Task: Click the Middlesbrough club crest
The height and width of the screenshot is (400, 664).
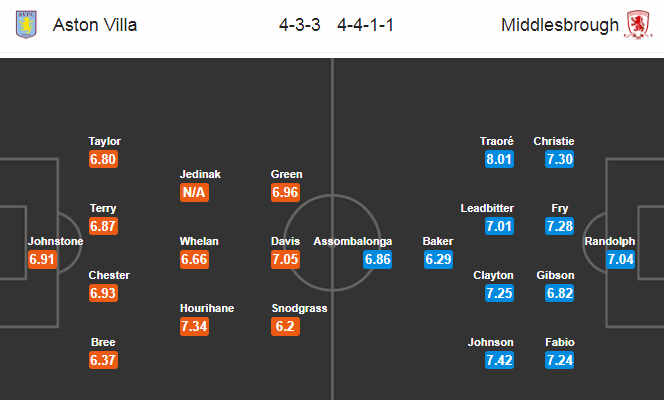Action: pyautogui.click(x=638, y=25)
